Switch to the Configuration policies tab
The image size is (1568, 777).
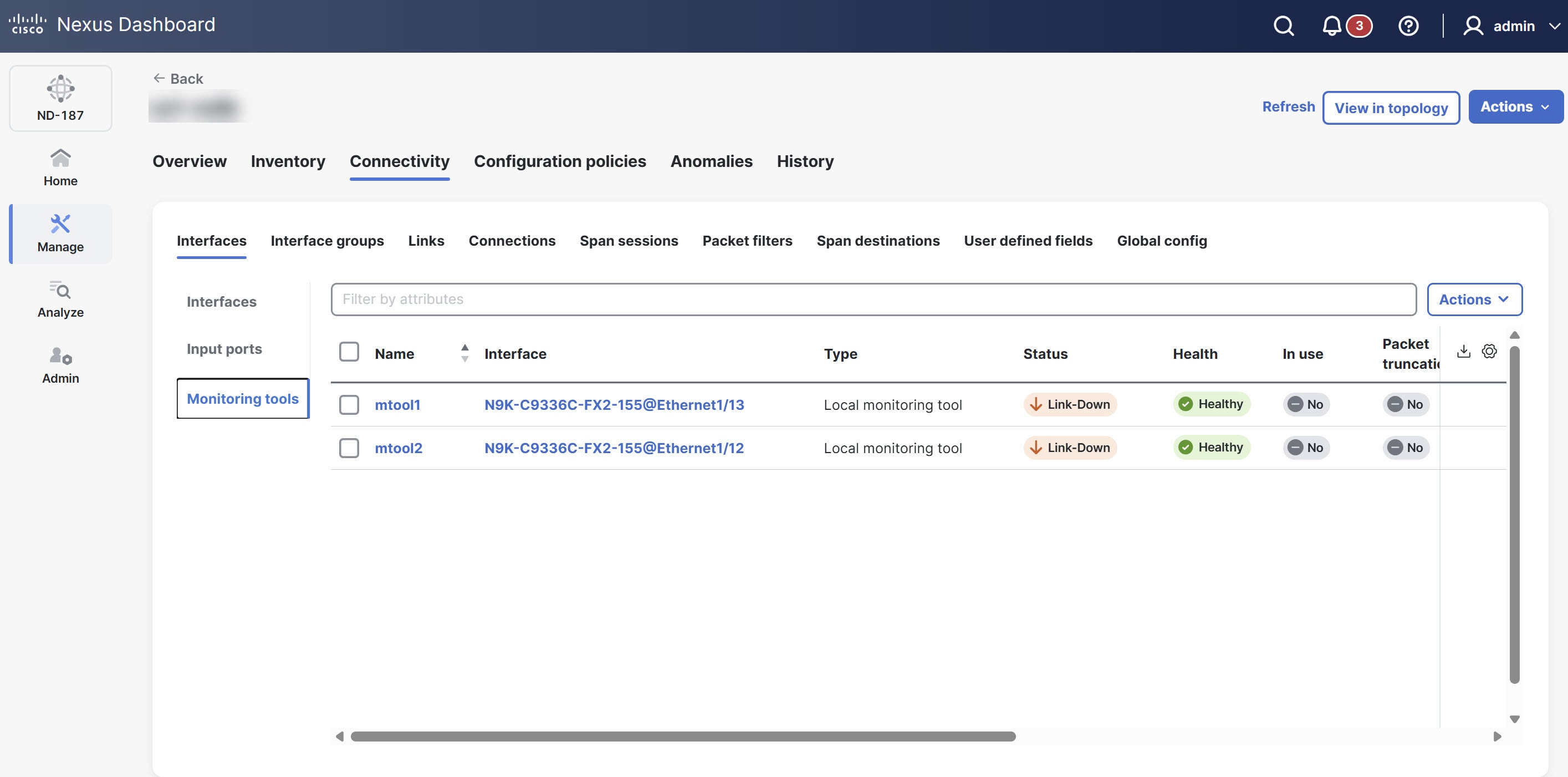click(x=560, y=161)
